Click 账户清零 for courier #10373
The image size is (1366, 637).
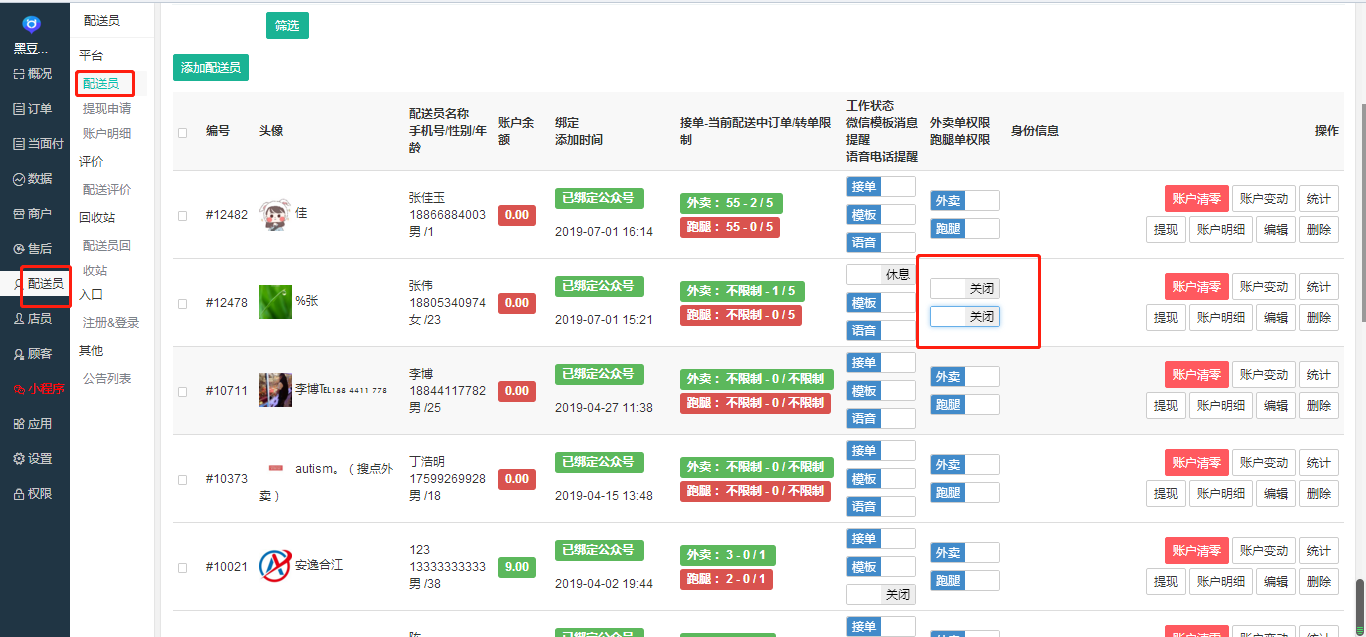pos(1197,463)
